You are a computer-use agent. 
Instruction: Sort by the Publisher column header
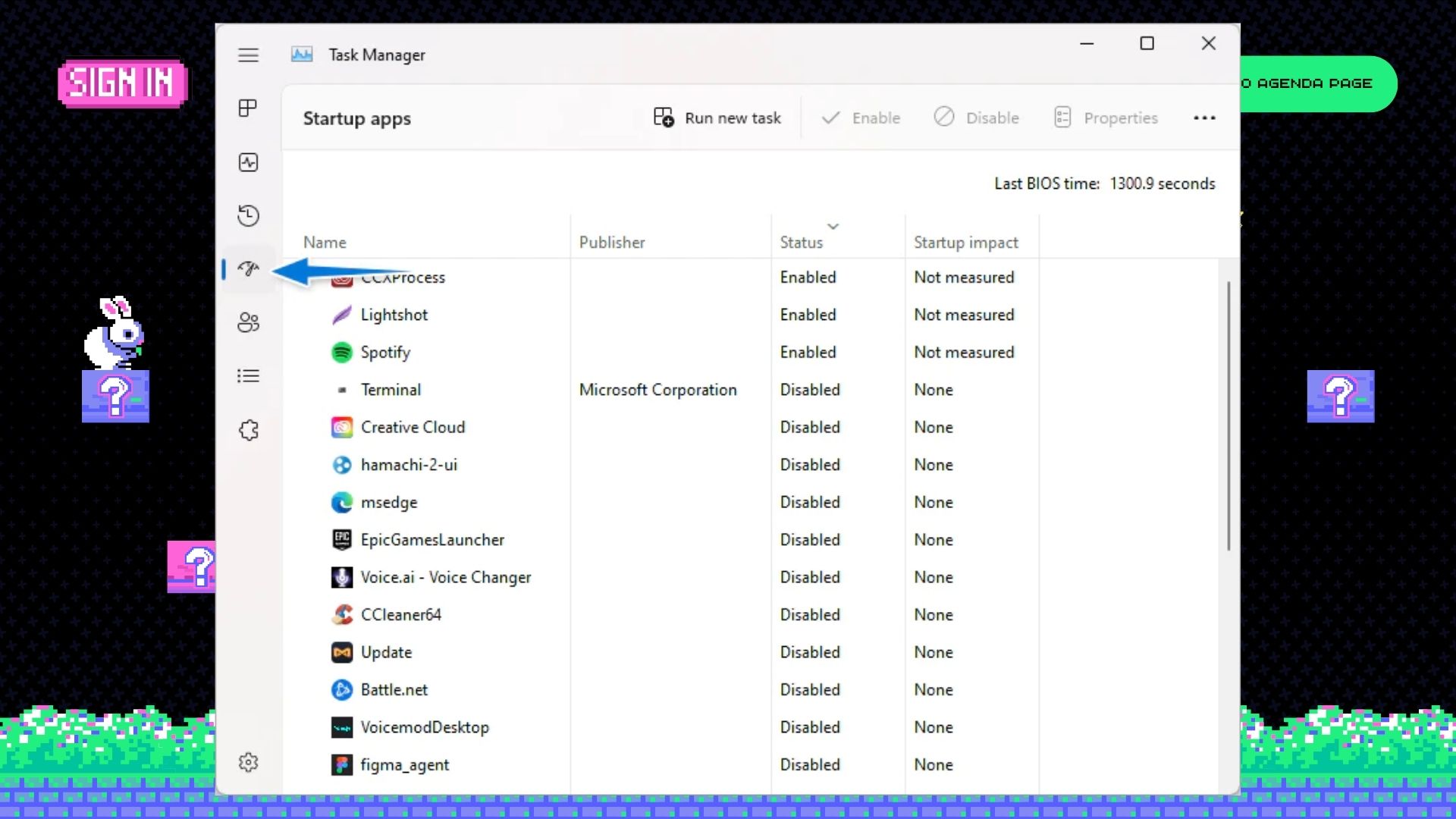(x=612, y=243)
